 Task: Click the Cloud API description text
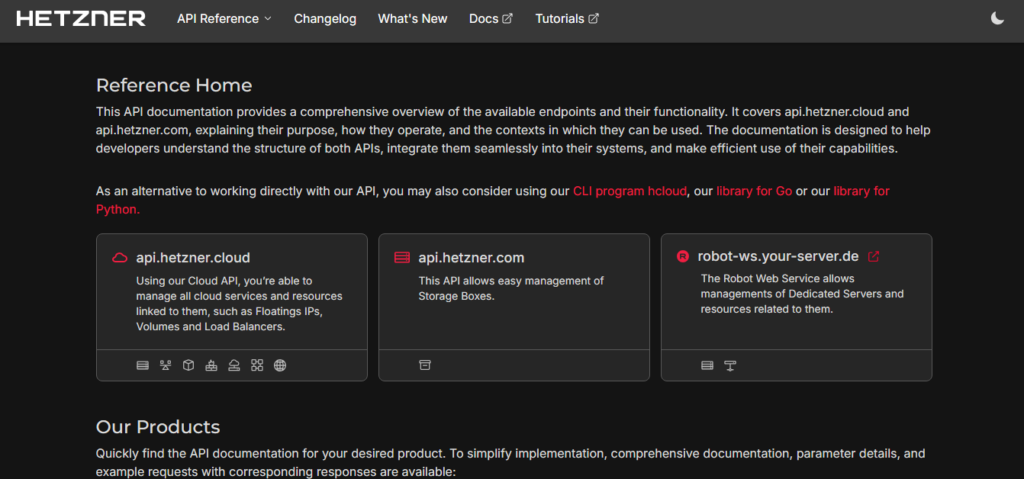click(x=239, y=304)
